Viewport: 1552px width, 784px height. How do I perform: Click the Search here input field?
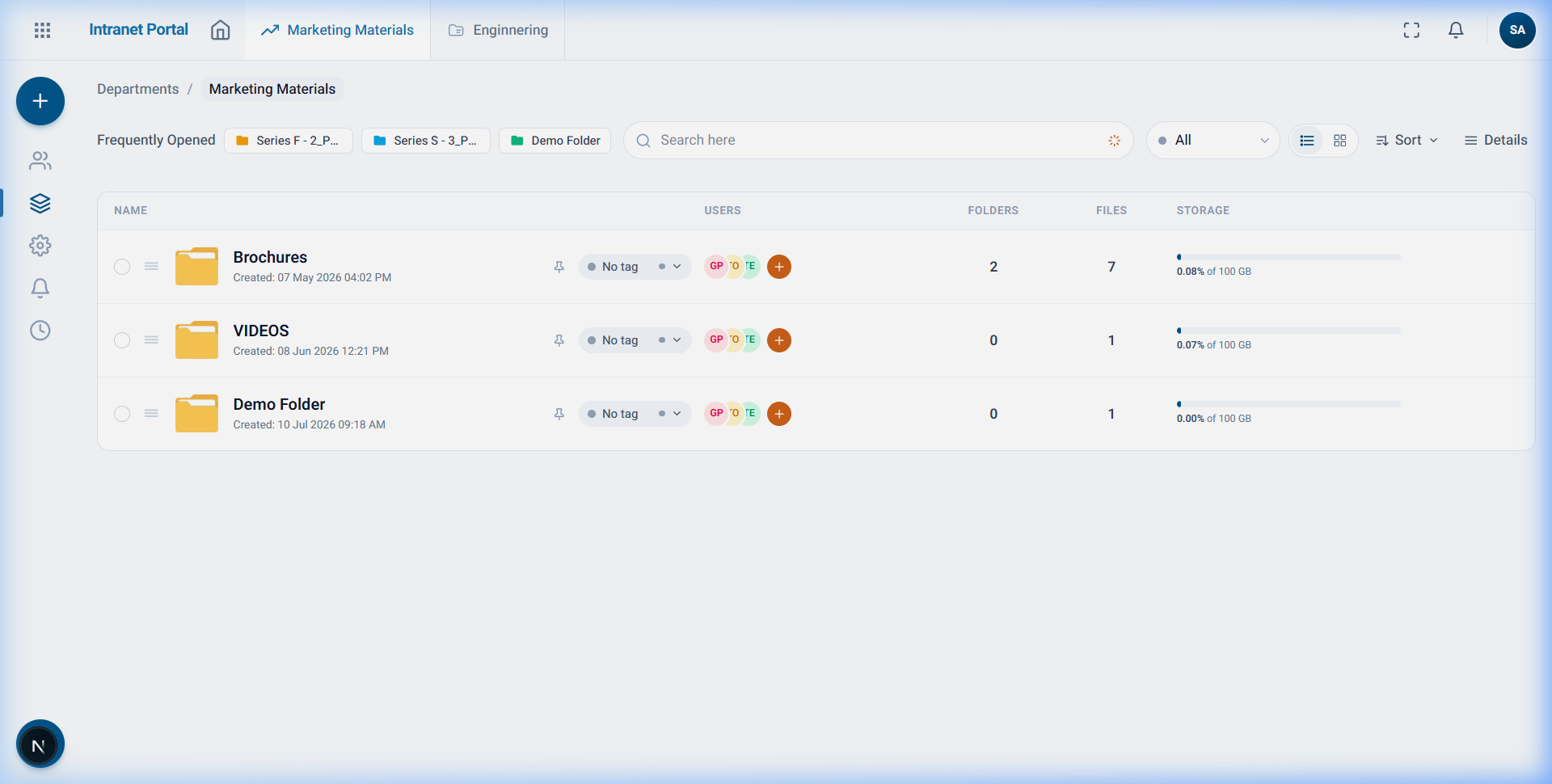coord(879,141)
